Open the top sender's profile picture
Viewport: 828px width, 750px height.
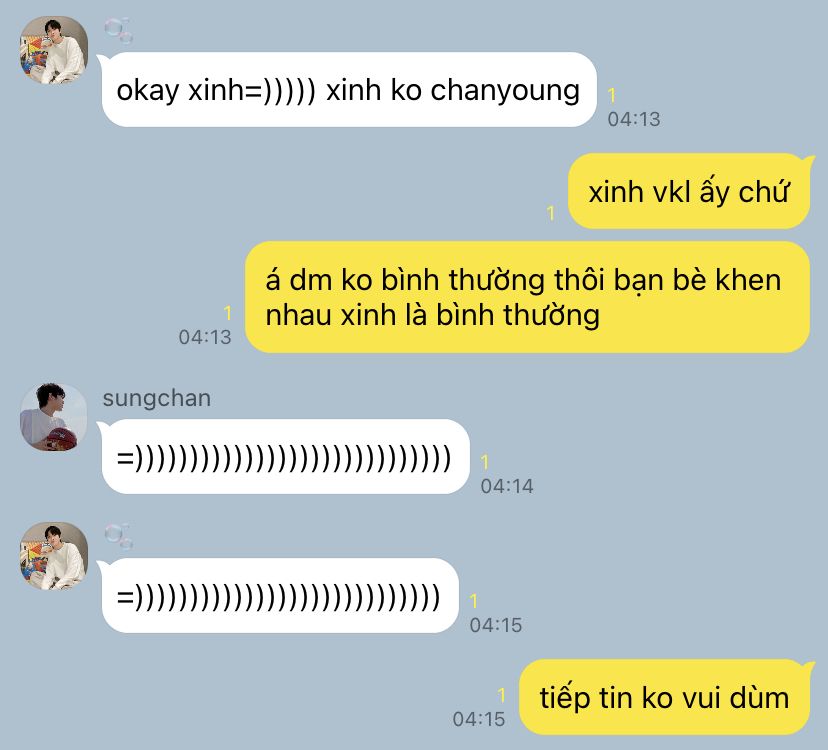coord(54,50)
